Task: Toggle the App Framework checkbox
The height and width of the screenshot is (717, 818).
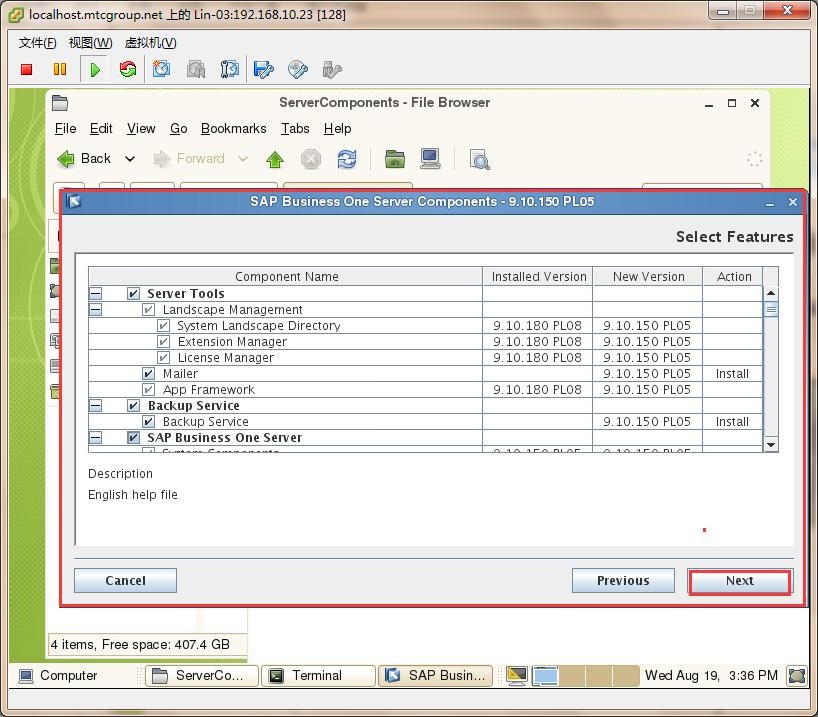Action: tap(148, 390)
